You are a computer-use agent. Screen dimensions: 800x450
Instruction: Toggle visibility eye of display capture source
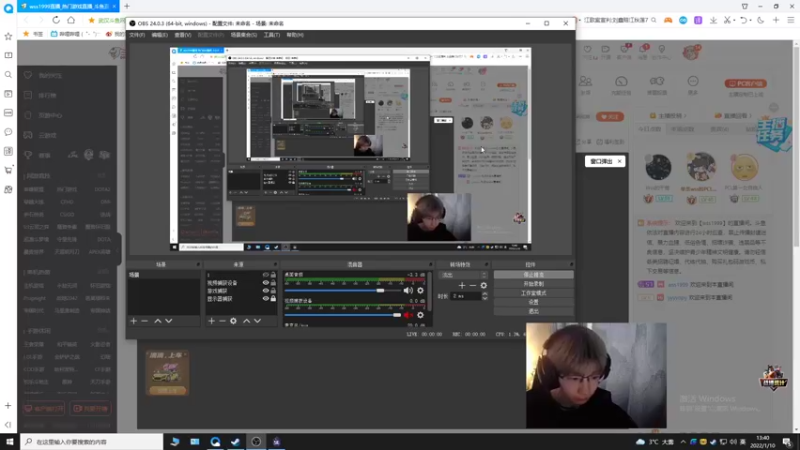coord(265,298)
